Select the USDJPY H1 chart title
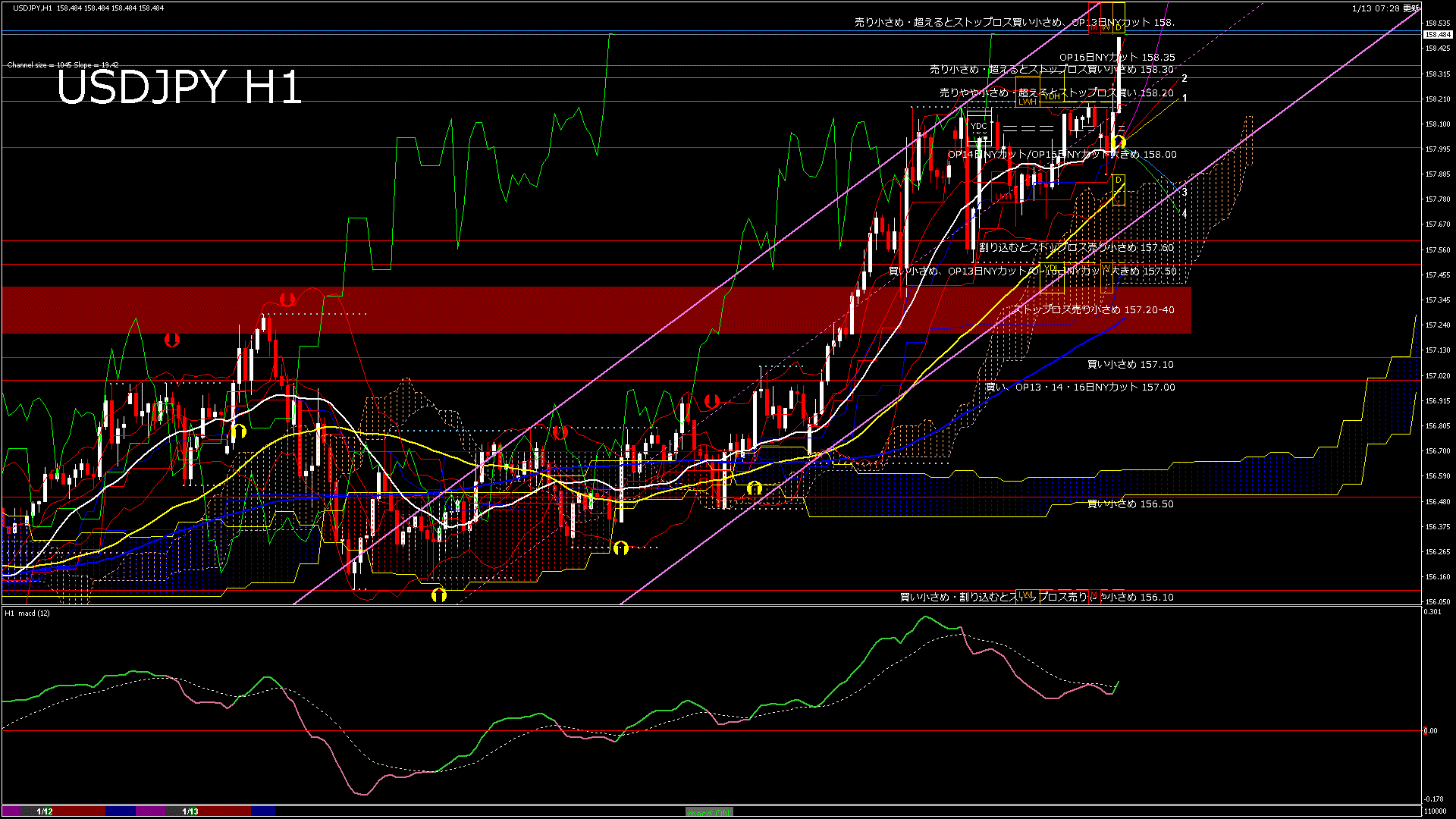This screenshot has height=819, width=1456. [179, 87]
